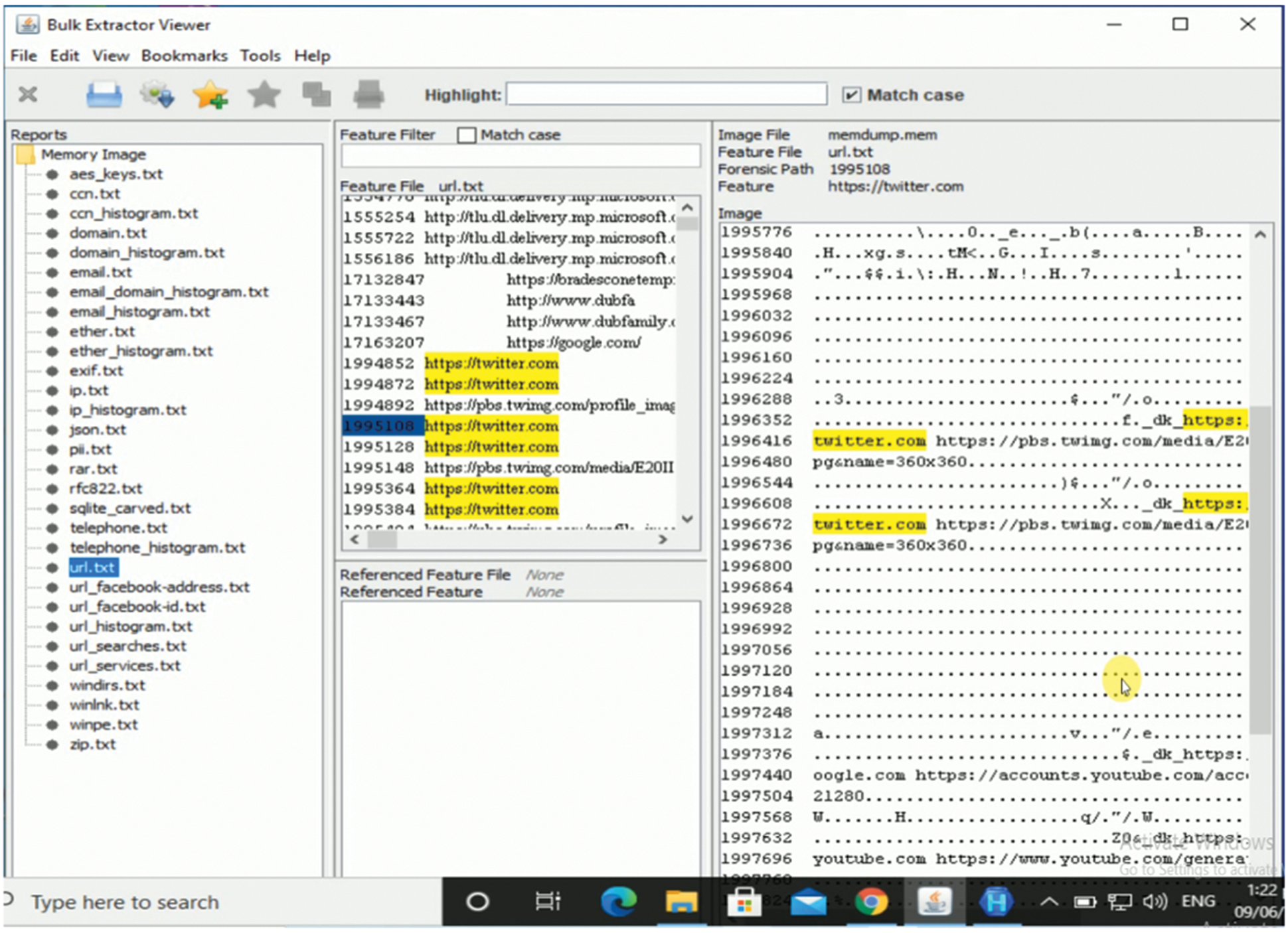Click the print toolbar icon

368,94
